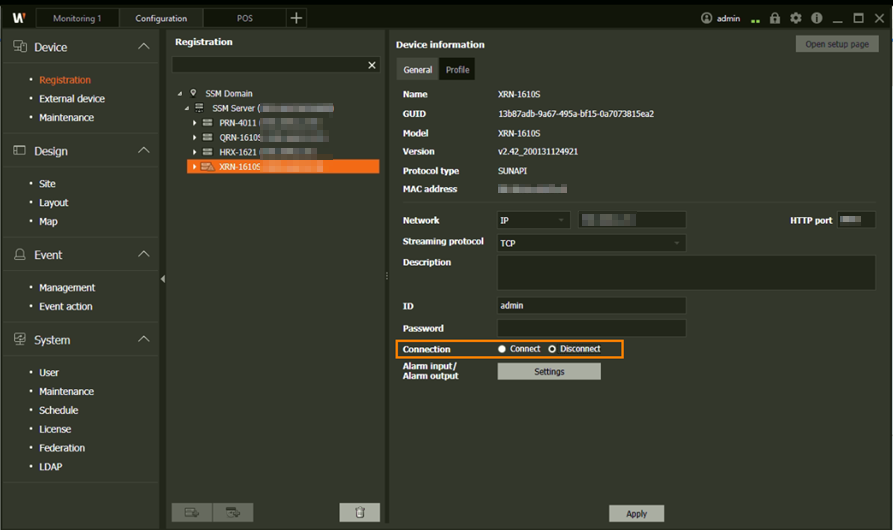893x530 pixels.
Task: Expand the QRN-1610S tree node
Action: [194, 137]
